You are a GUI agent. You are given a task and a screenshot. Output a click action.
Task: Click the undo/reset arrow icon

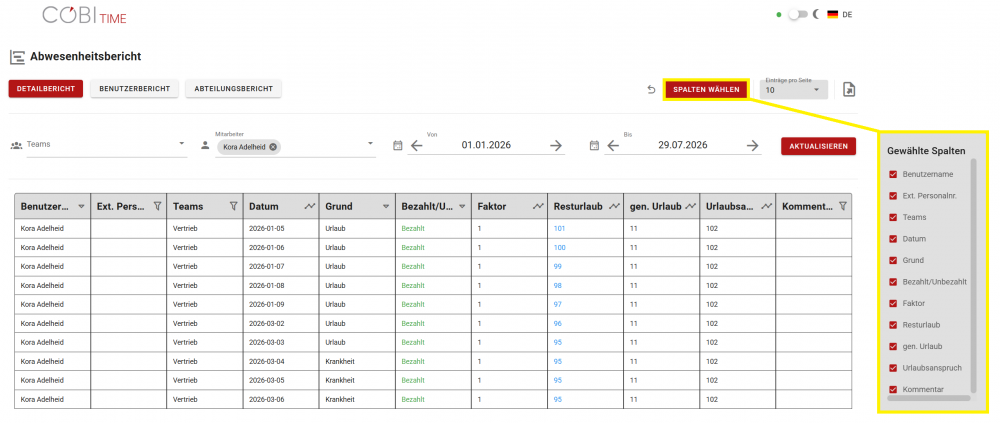click(651, 90)
